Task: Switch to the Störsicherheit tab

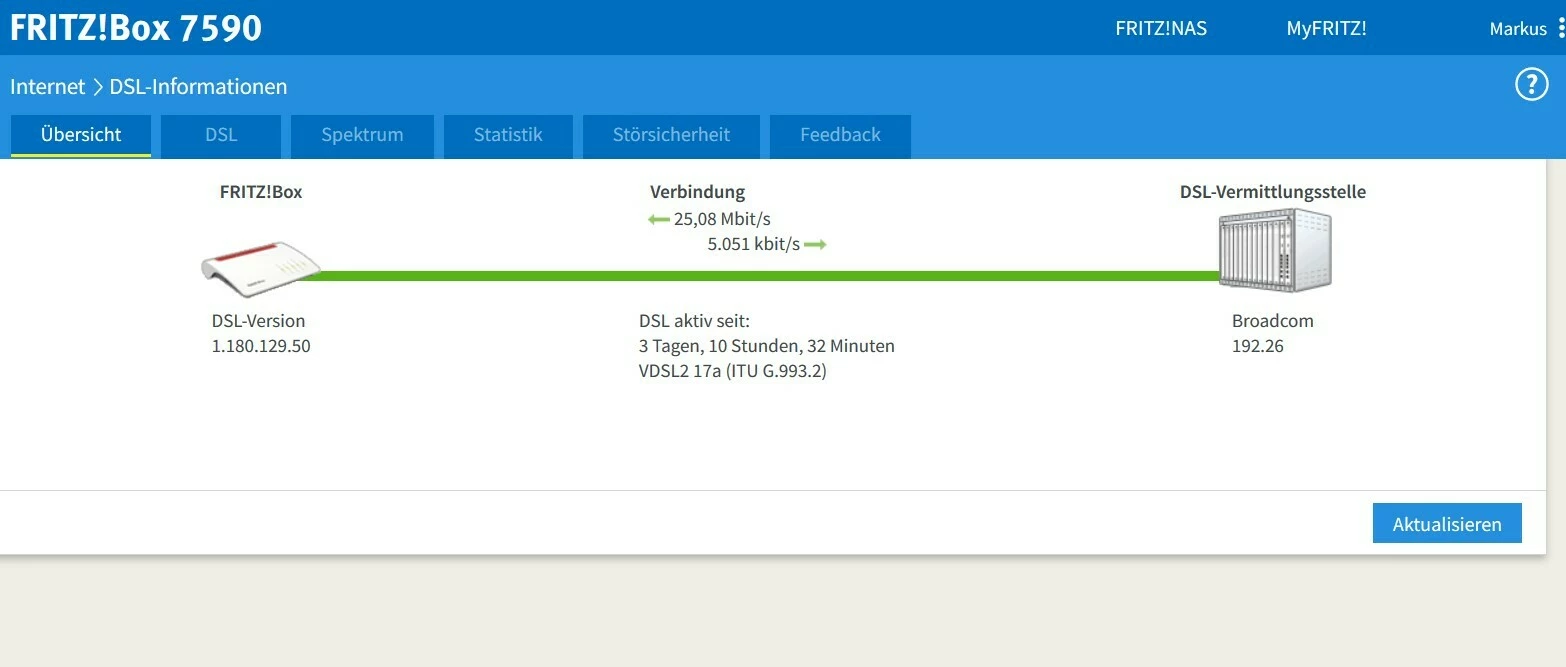Action: point(671,135)
